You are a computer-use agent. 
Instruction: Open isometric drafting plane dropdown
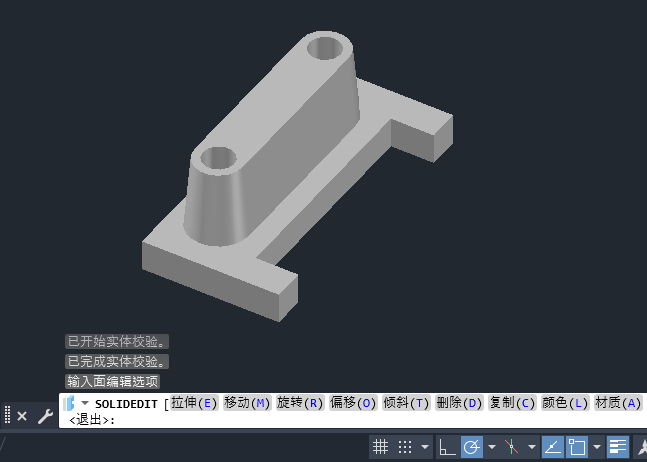[x=531, y=447]
